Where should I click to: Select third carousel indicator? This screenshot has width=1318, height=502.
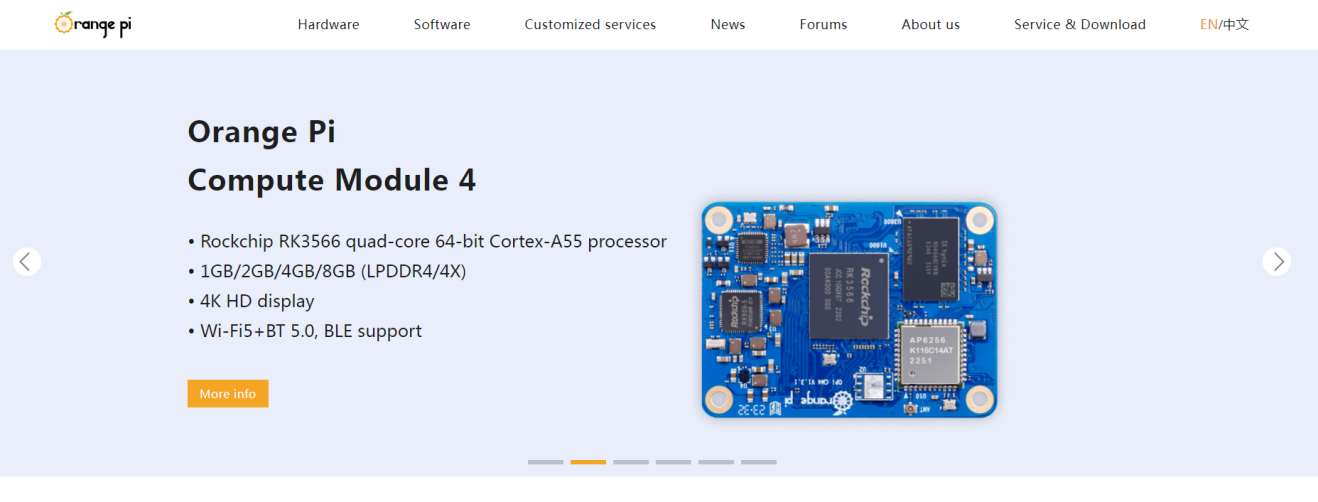[631, 462]
